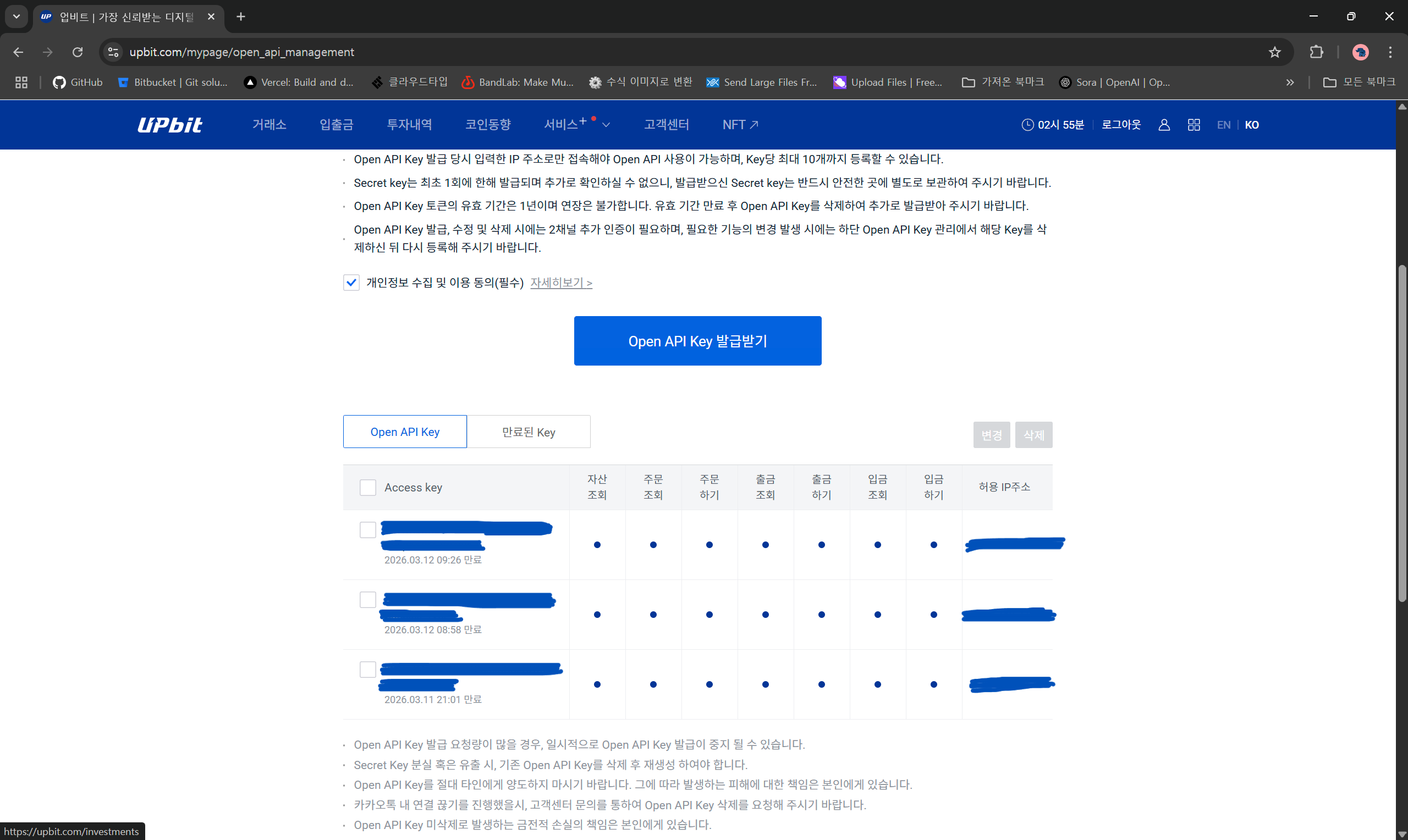Toggle the Access key select-all checkbox
The height and width of the screenshot is (840, 1408).
pyautogui.click(x=368, y=488)
